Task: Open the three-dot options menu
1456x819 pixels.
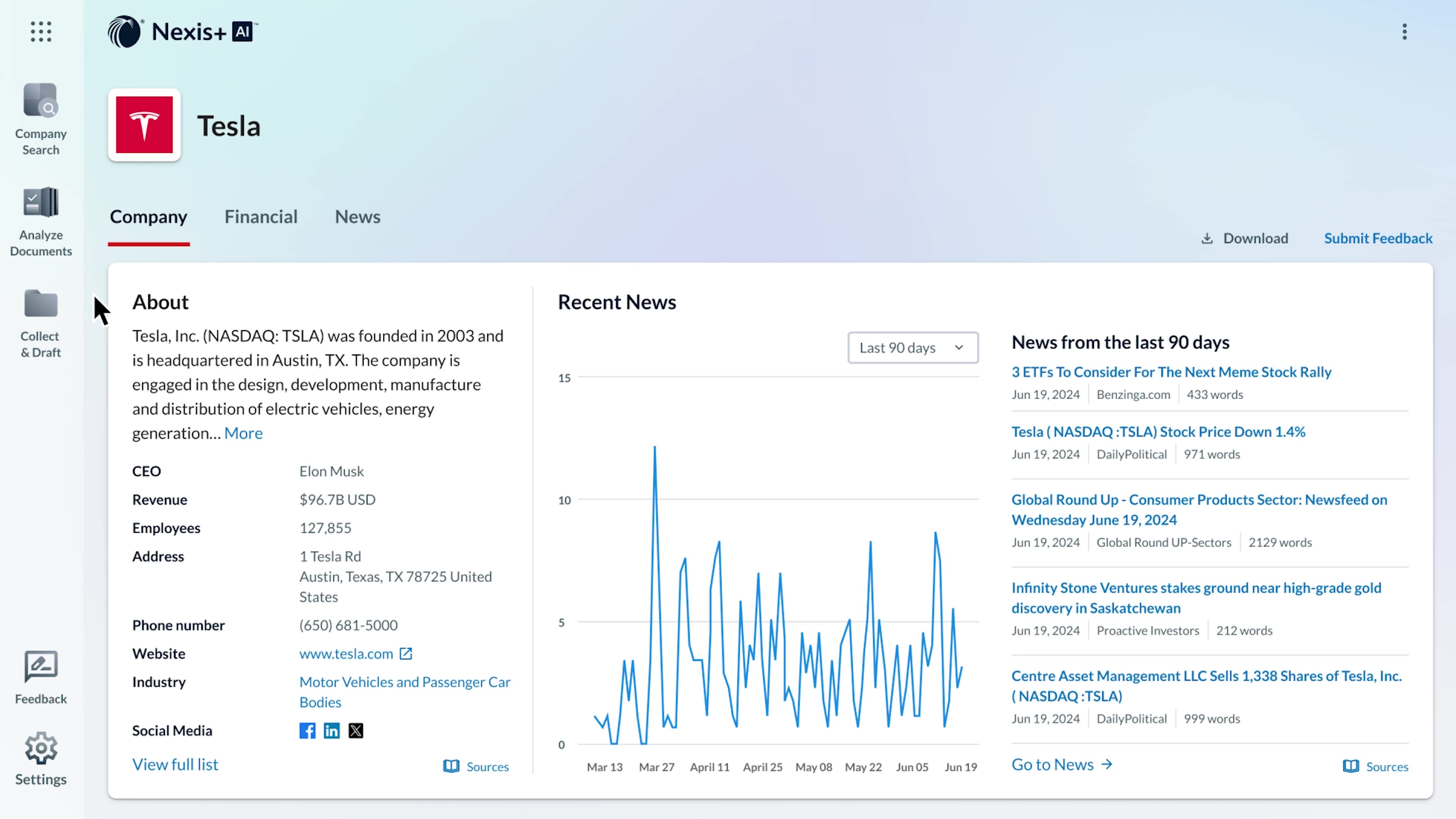Action: 1404,31
